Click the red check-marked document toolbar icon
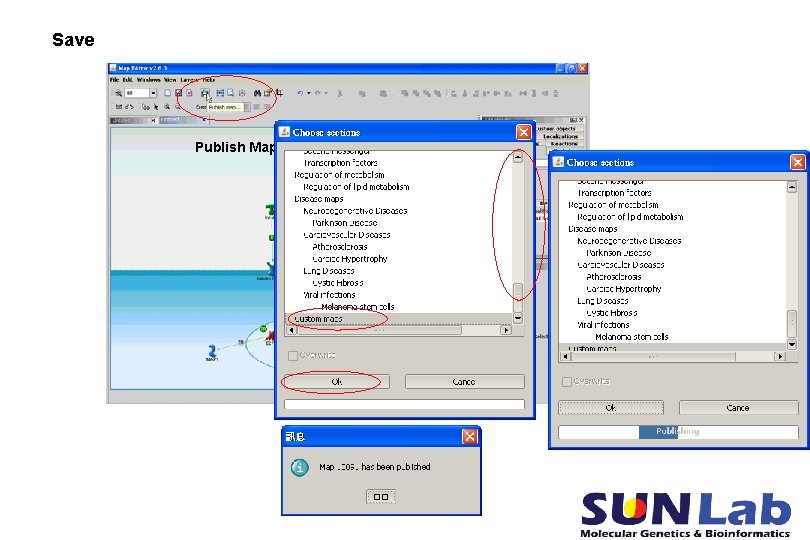This screenshot has width=810, height=540. 189,93
